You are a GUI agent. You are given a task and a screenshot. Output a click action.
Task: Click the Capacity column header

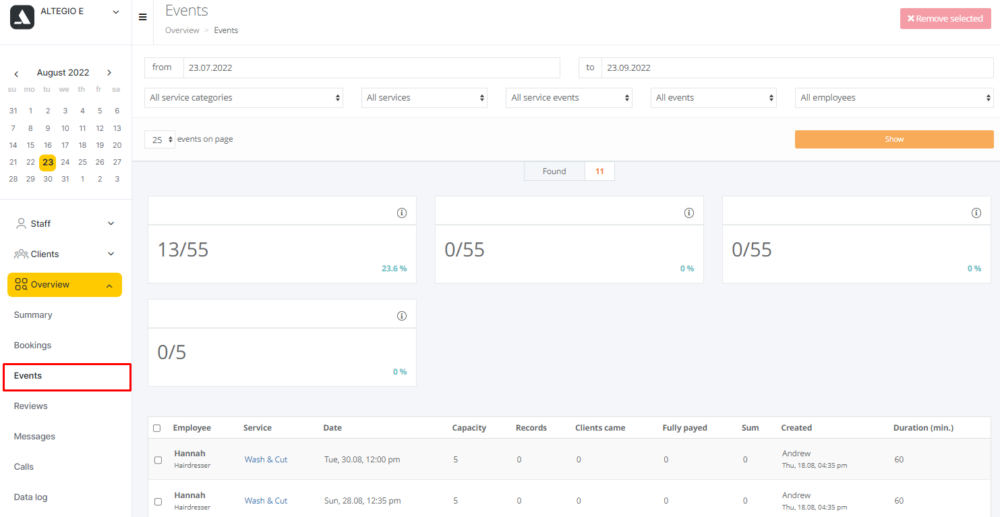tap(469, 428)
